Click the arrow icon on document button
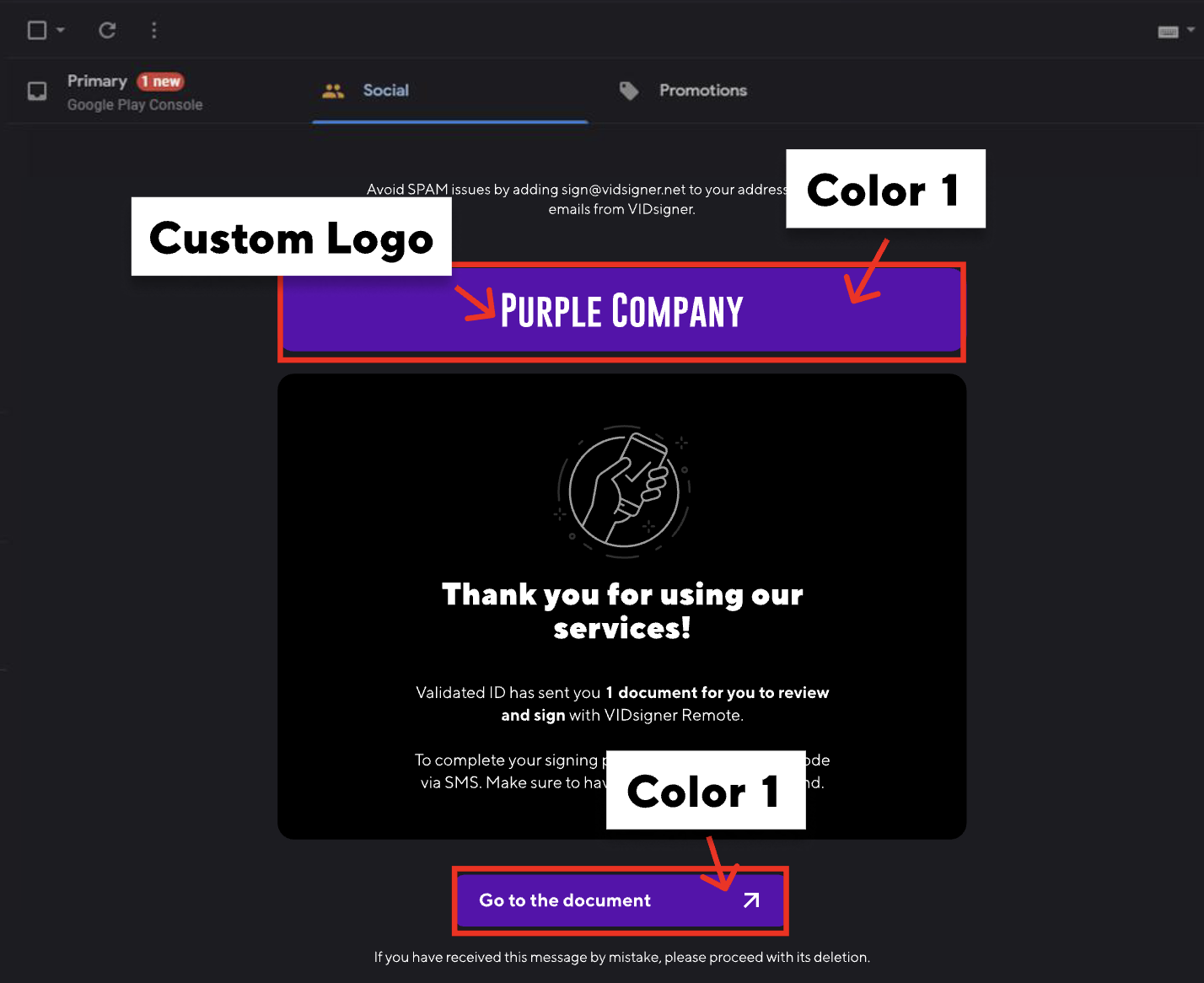This screenshot has width=1204, height=983. pyautogui.click(x=751, y=900)
